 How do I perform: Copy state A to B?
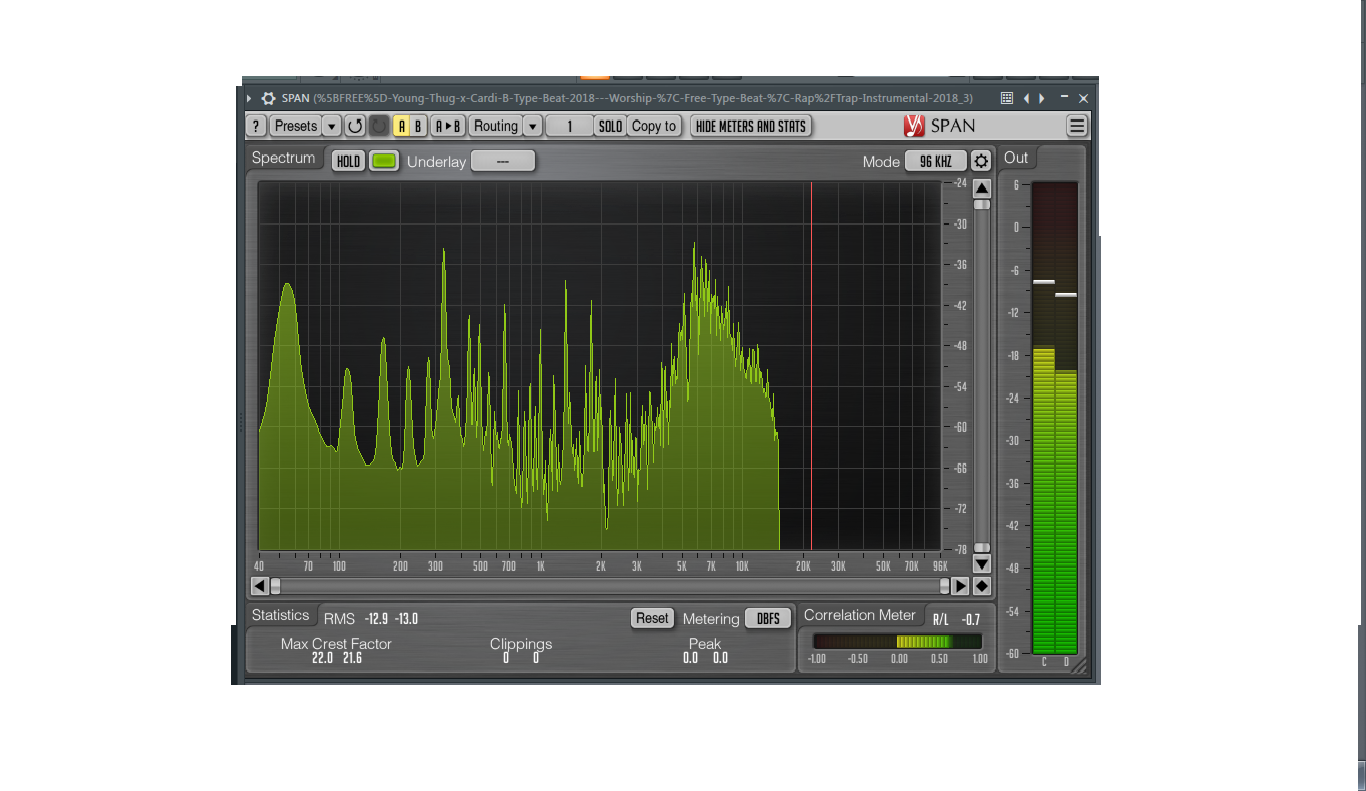pos(448,126)
